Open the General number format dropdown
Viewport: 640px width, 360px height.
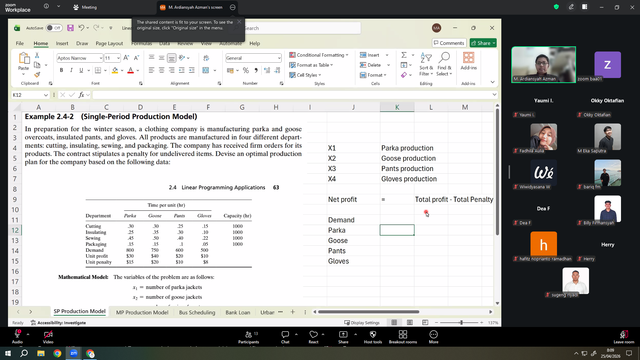coord(279,58)
